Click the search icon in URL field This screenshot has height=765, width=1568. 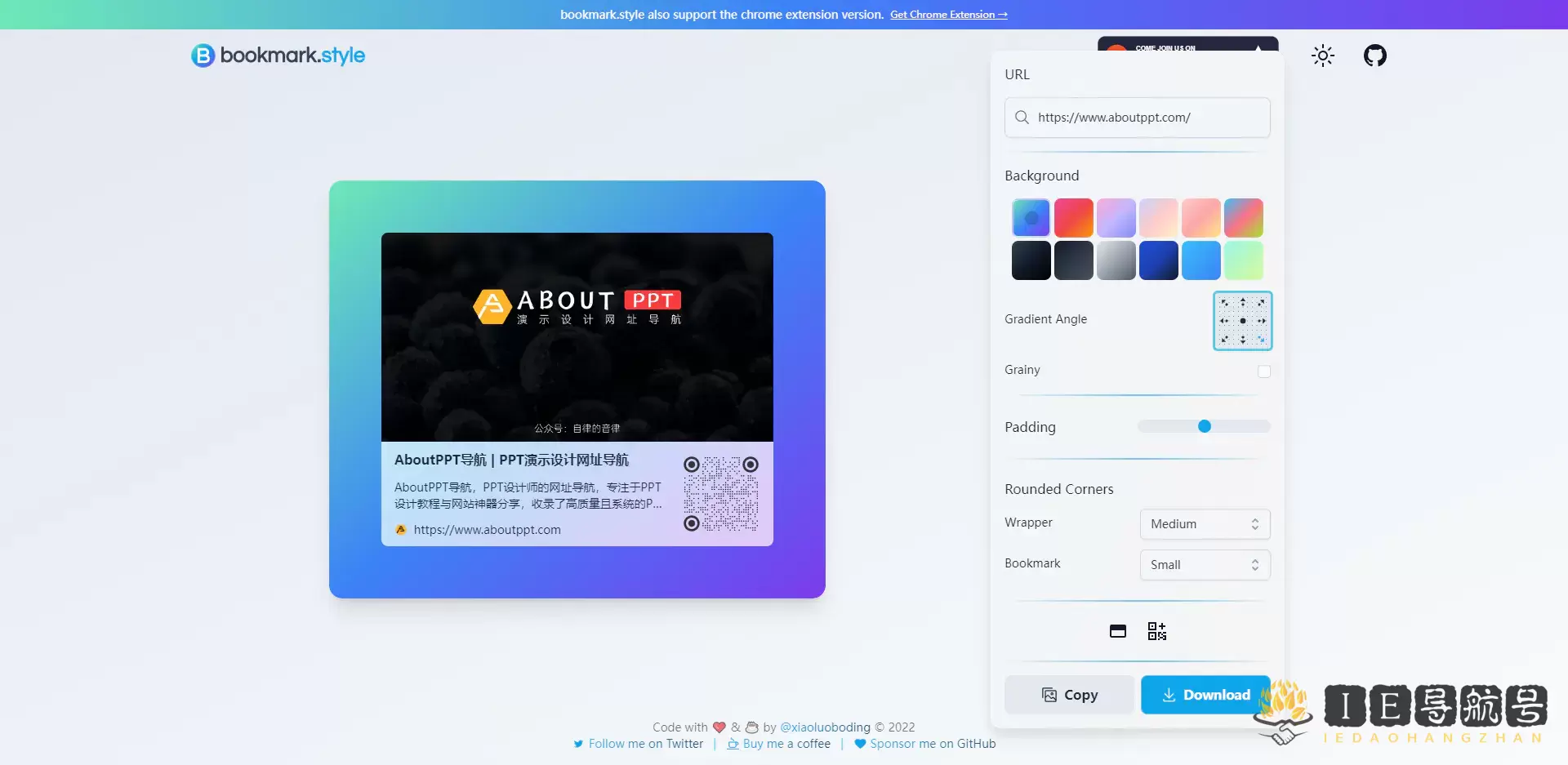click(1022, 118)
